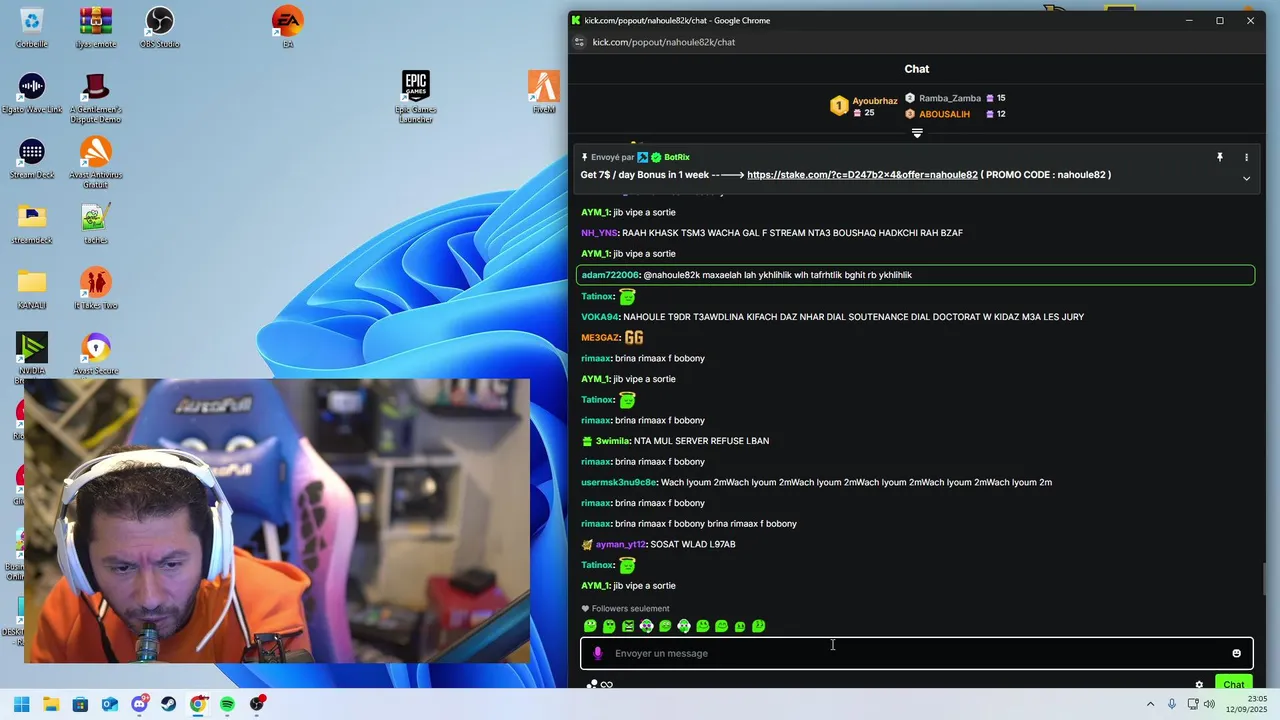Insert the first green emote in quick bar
Viewport: 1280px width, 720px height.
coord(590,626)
